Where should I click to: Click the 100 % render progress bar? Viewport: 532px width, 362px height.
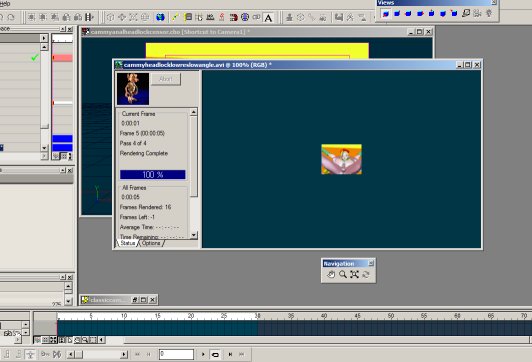point(153,174)
